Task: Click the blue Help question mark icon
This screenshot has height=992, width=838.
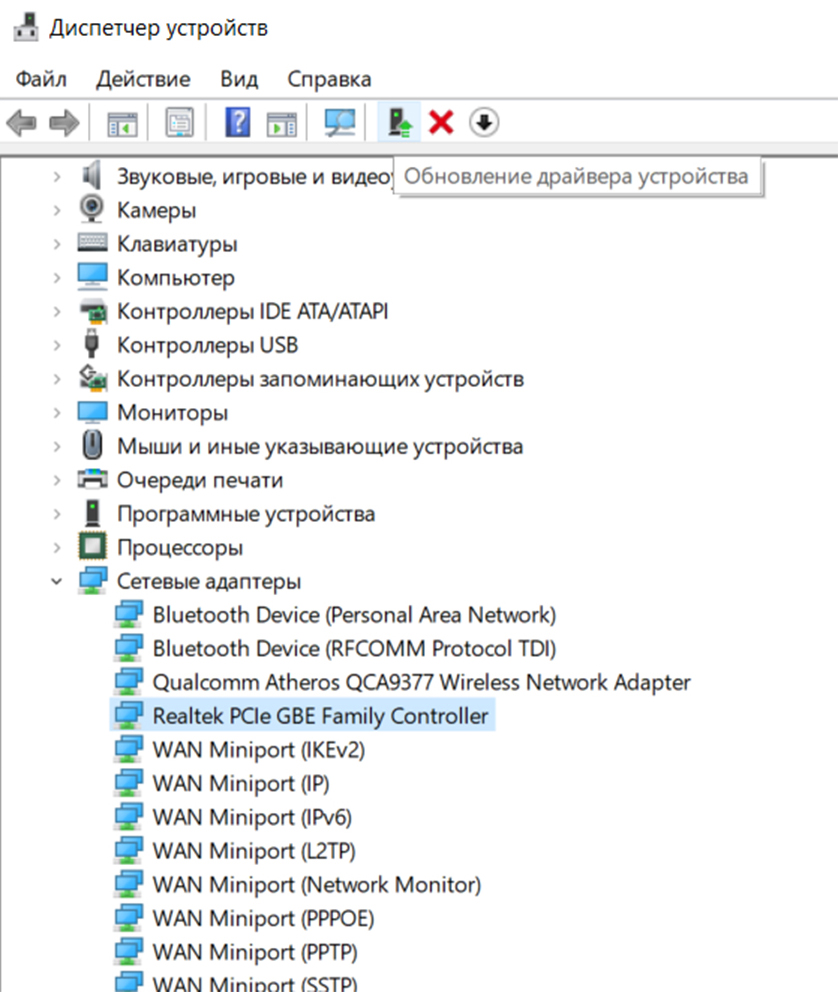Action: tap(238, 123)
